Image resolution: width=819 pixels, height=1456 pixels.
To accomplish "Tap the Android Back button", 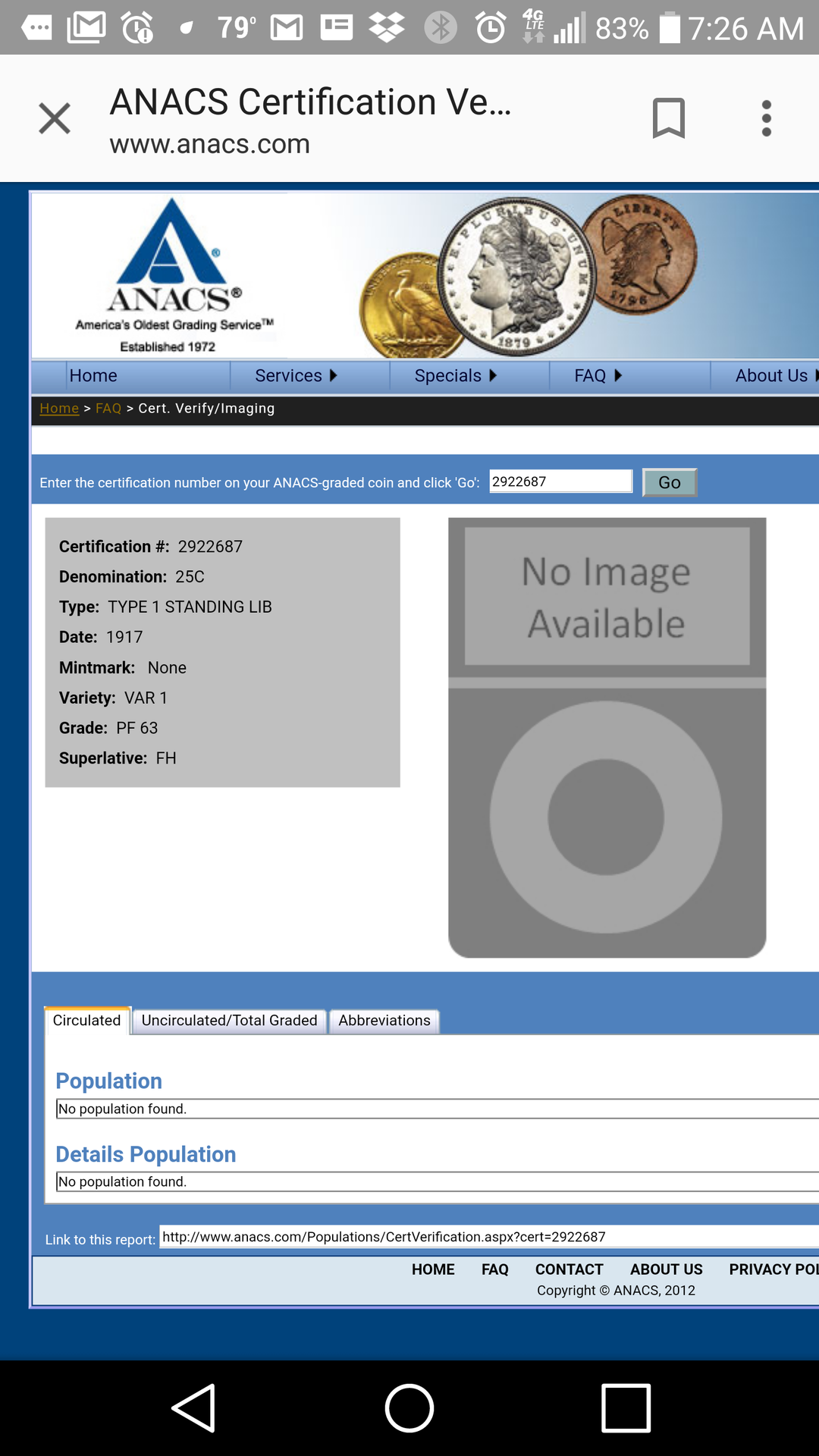I will point(194,1408).
